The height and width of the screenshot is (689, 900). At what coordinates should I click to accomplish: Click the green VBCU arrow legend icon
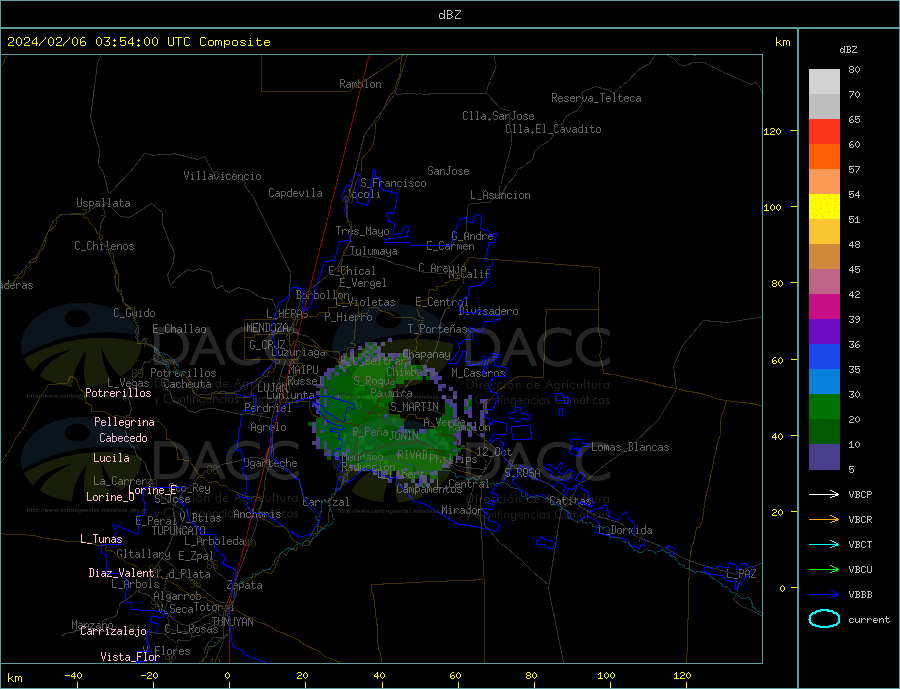[x=824, y=570]
